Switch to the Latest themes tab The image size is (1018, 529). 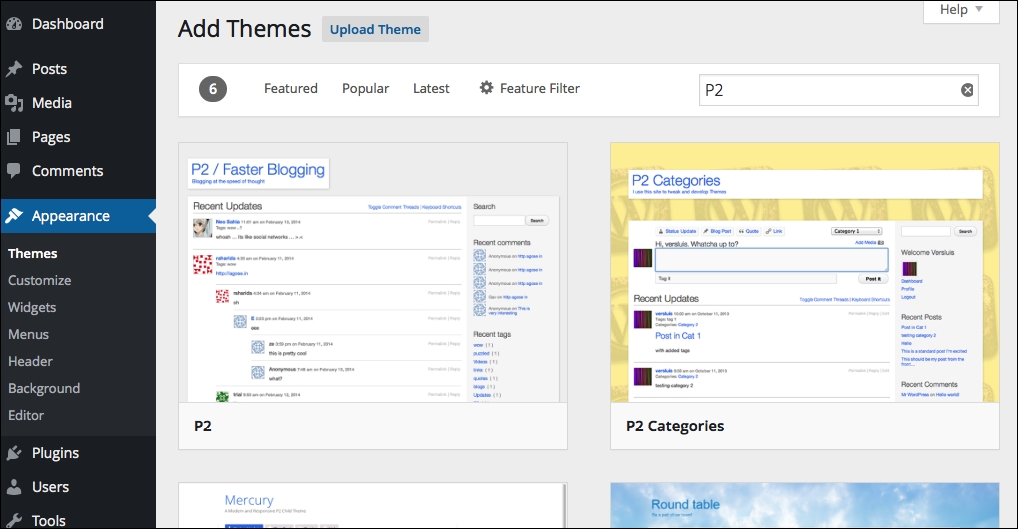point(431,88)
